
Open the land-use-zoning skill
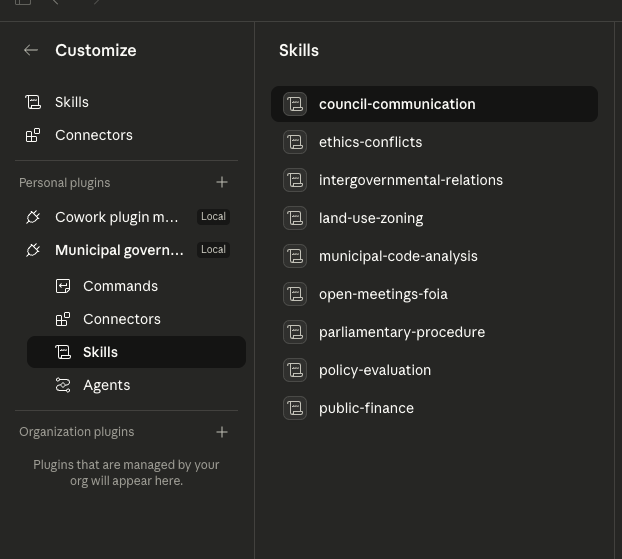[x=370, y=218]
